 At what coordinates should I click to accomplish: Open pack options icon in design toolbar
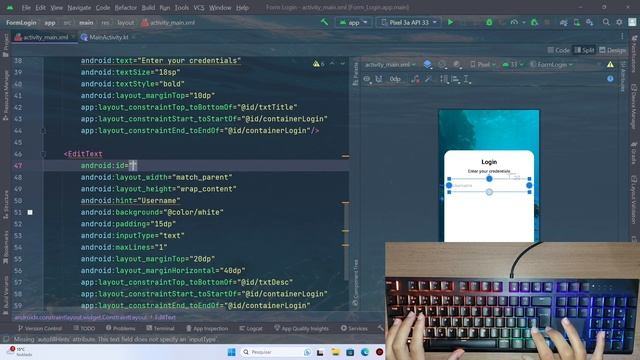pyautogui.click(x=444, y=79)
